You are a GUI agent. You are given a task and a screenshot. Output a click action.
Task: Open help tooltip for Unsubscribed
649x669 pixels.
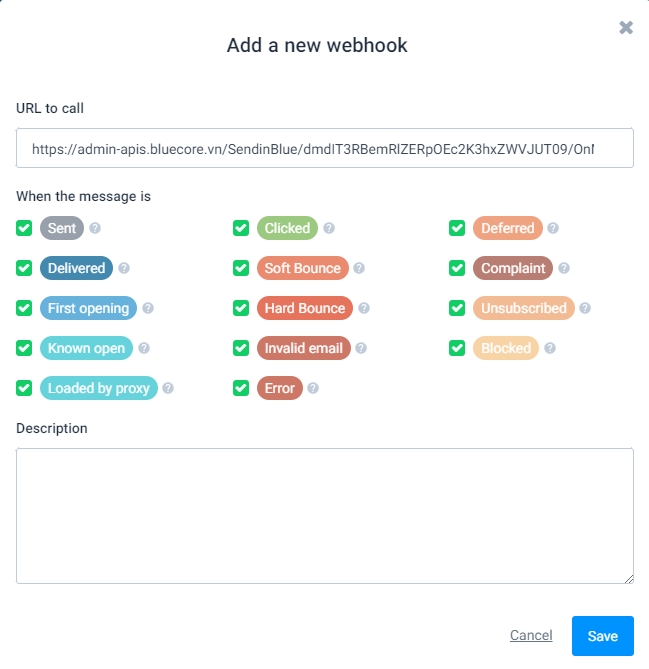click(585, 308)
